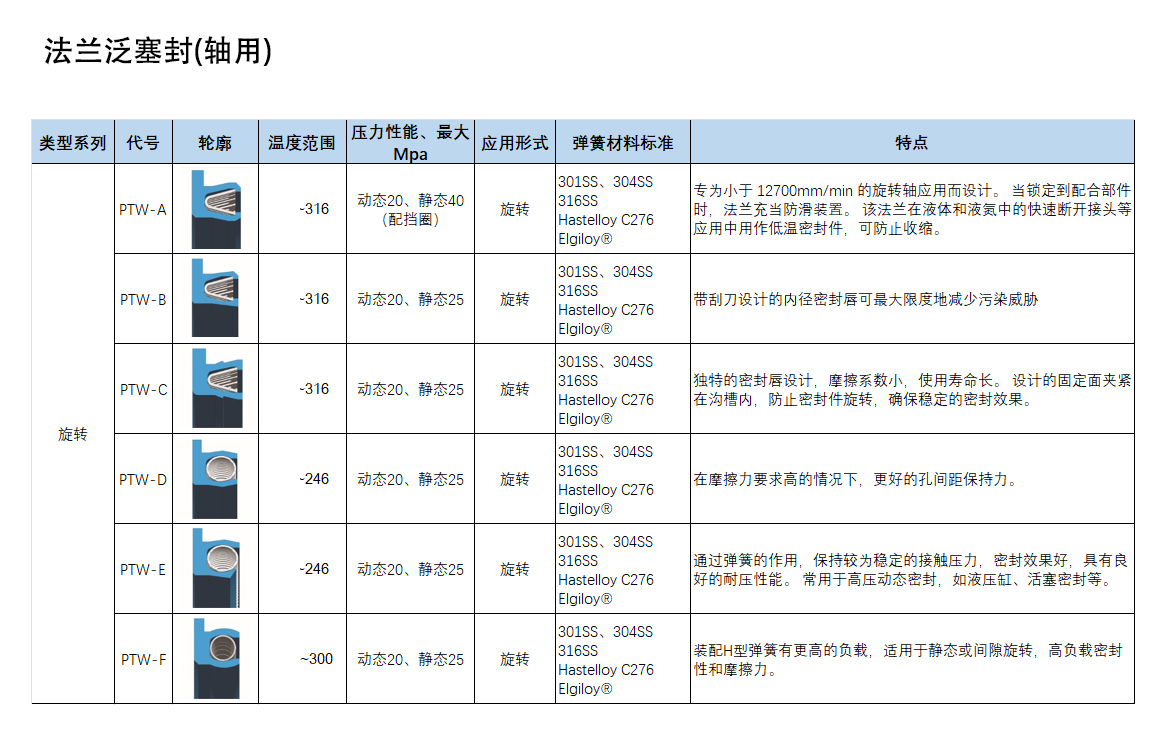
Task: Select PTW-F pressure cell 动态20、静态25
Action: (x=410, y=659)
